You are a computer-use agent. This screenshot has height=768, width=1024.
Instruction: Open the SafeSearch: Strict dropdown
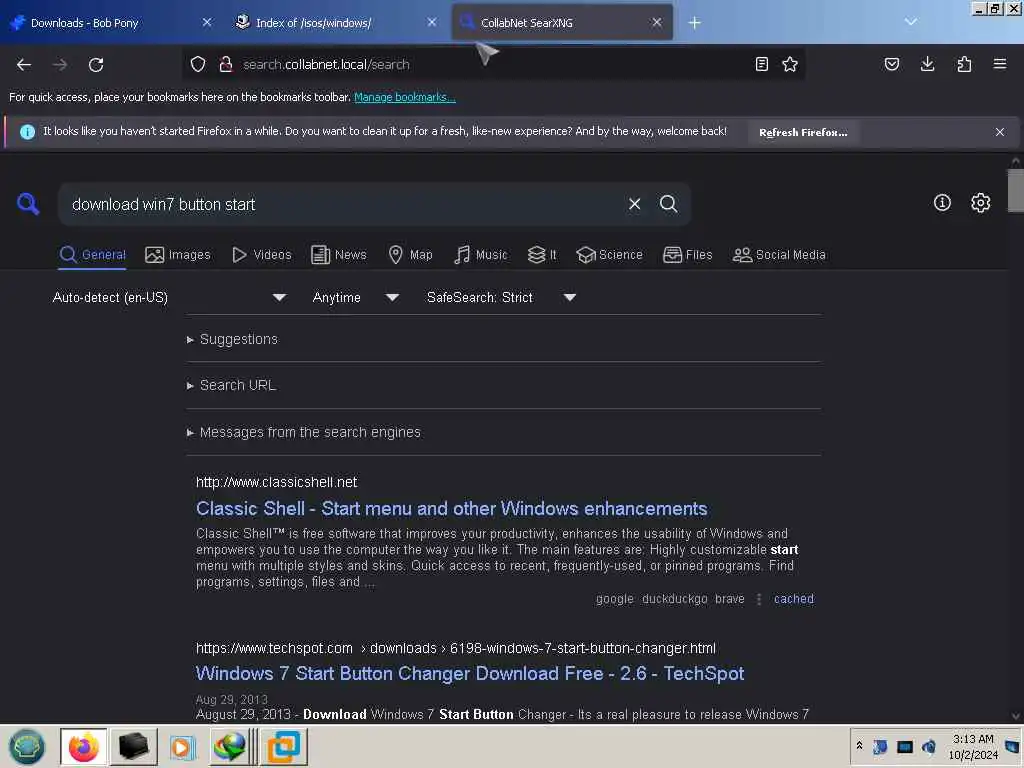click(501, 297)
